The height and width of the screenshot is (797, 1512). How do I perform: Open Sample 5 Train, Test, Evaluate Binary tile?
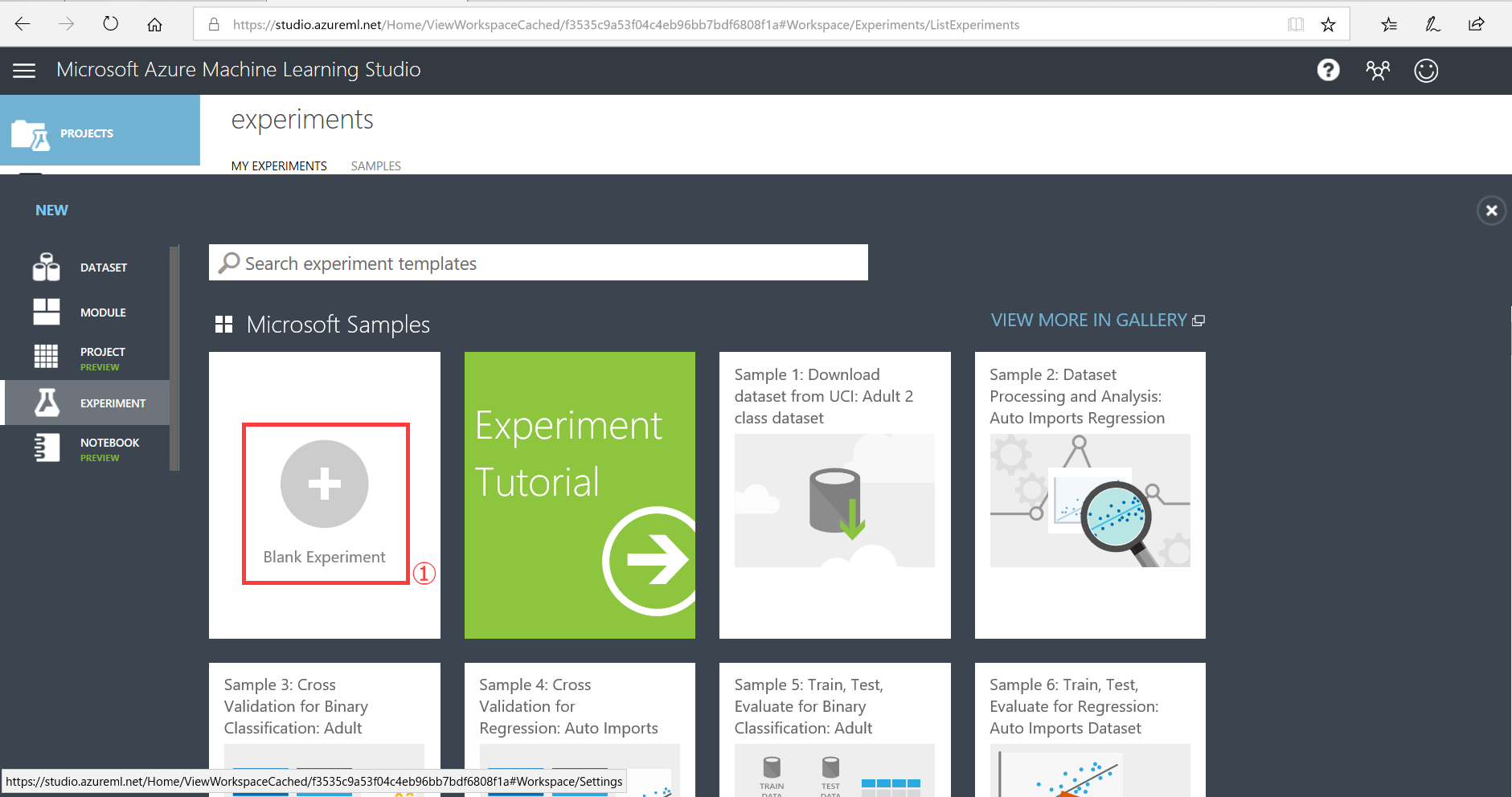[834, 730]
